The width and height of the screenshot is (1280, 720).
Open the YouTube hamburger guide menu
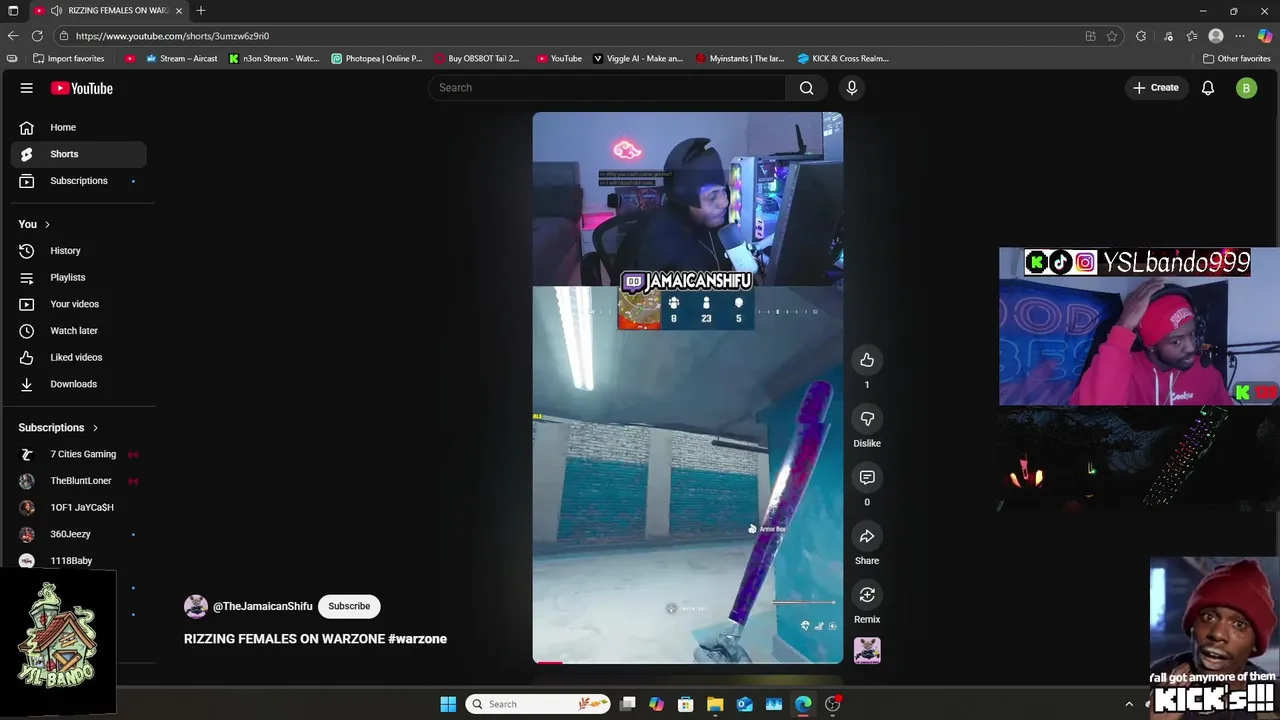coord(27,88)
